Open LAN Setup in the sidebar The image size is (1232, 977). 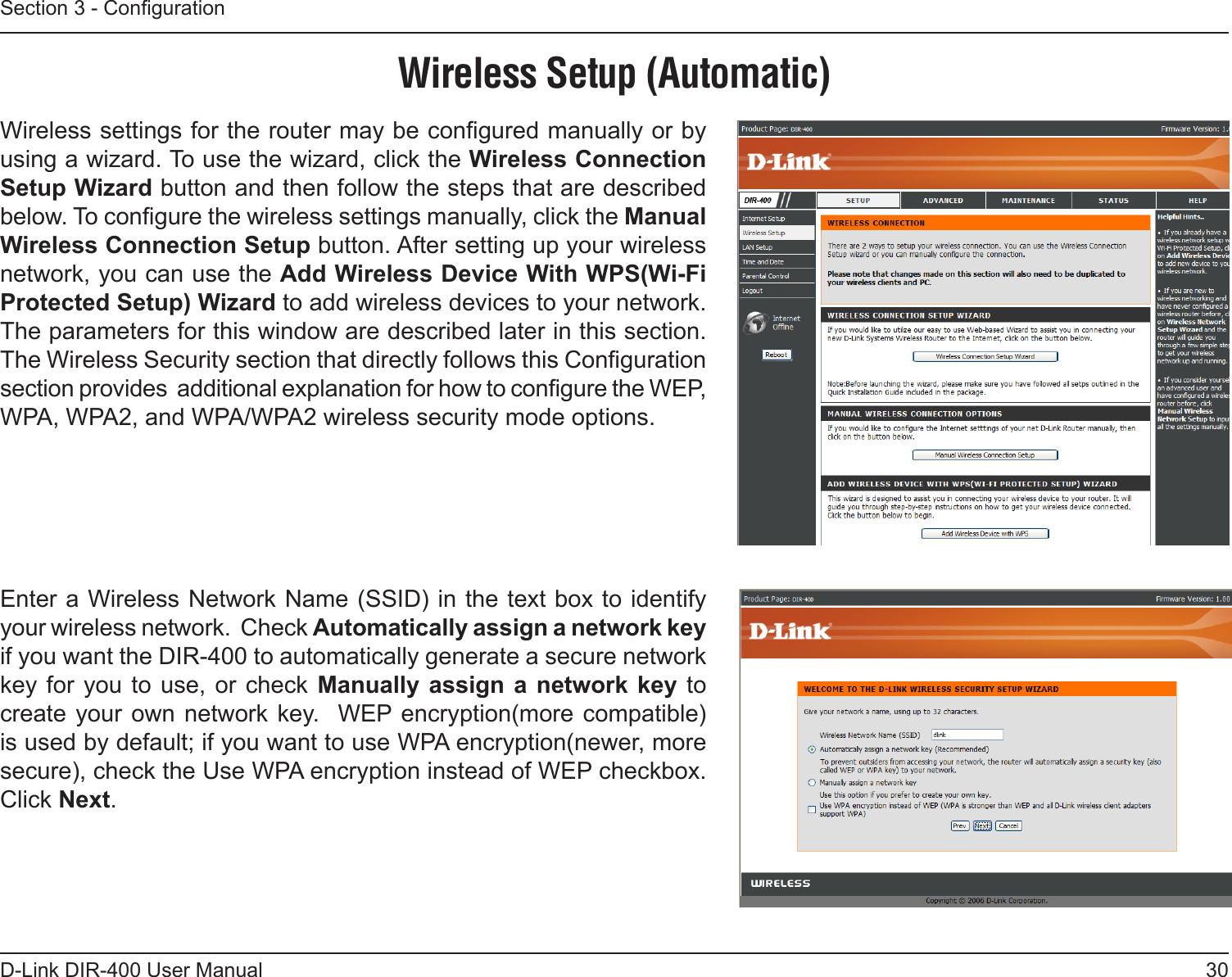(x=777, y=247)
